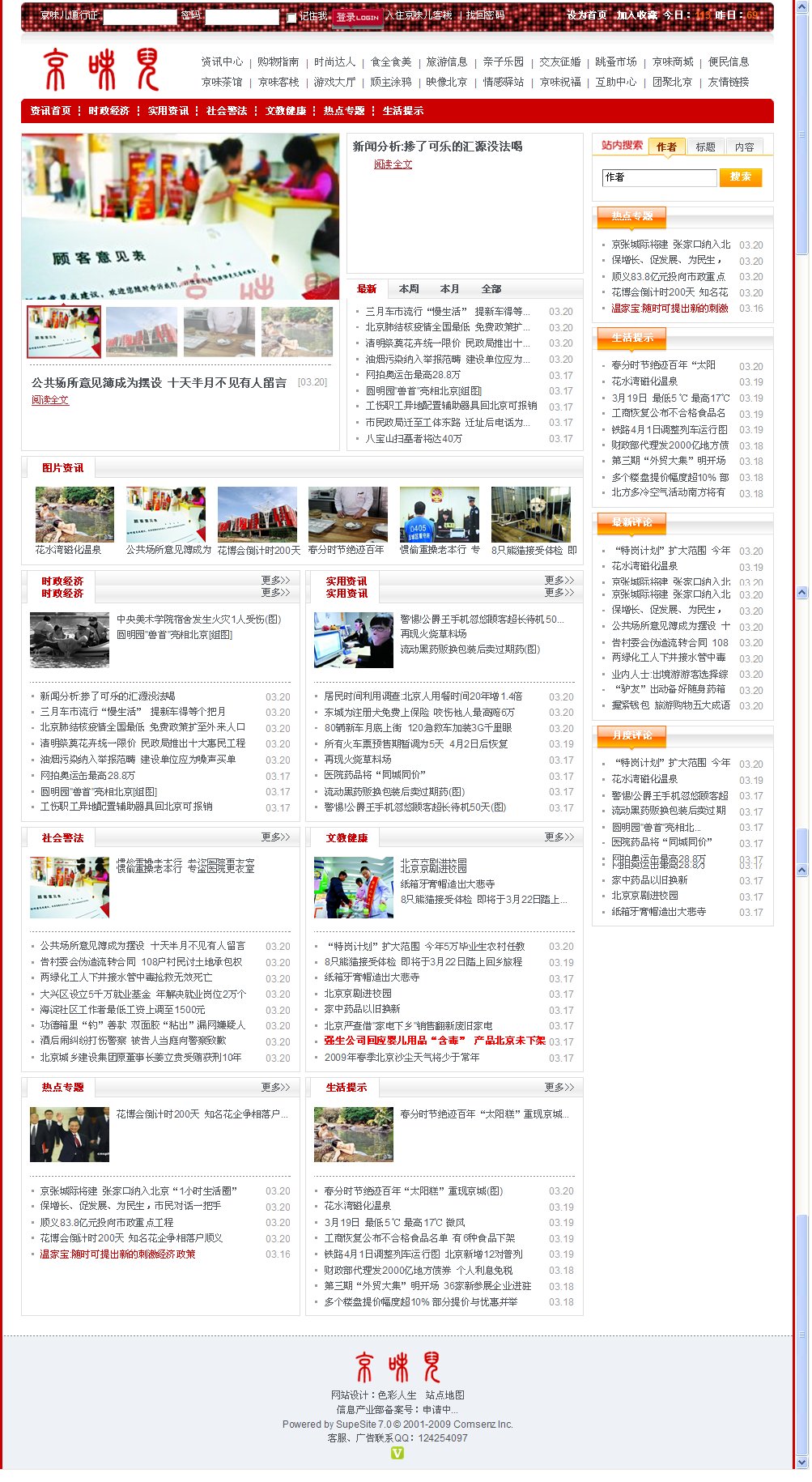Open the 色彩人生 designer link in footer
The image size is (812, 1482).
(397, 1395)
